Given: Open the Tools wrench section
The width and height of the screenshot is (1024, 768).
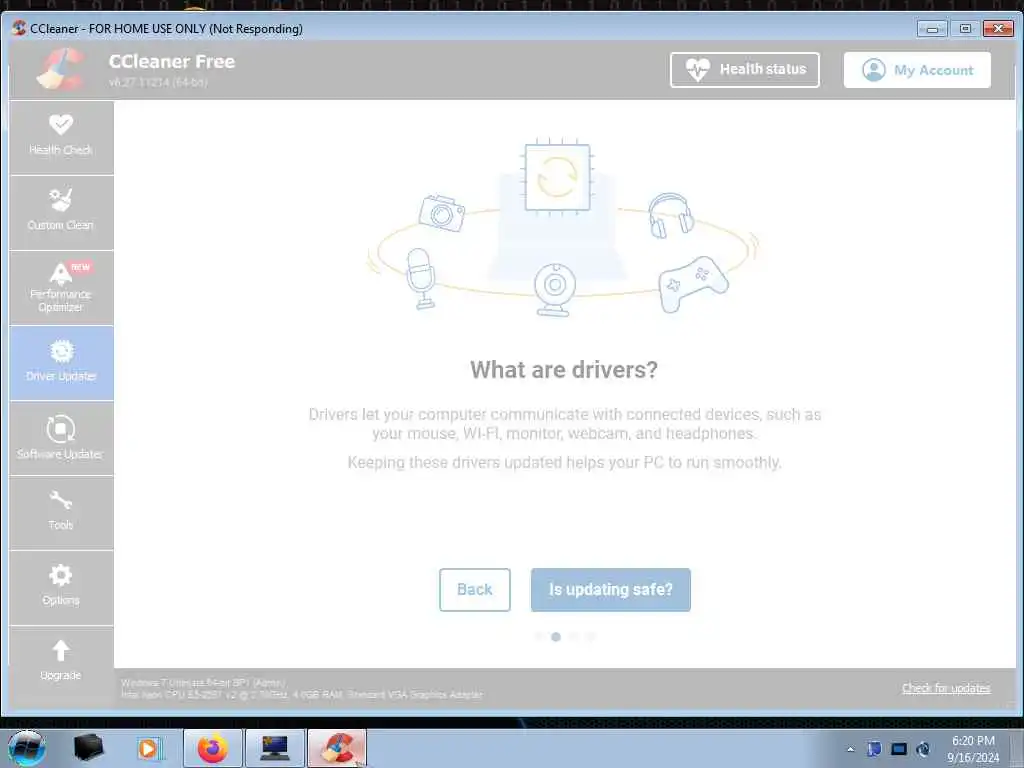Looking at the screenshot, I should [x=61, y=513].
